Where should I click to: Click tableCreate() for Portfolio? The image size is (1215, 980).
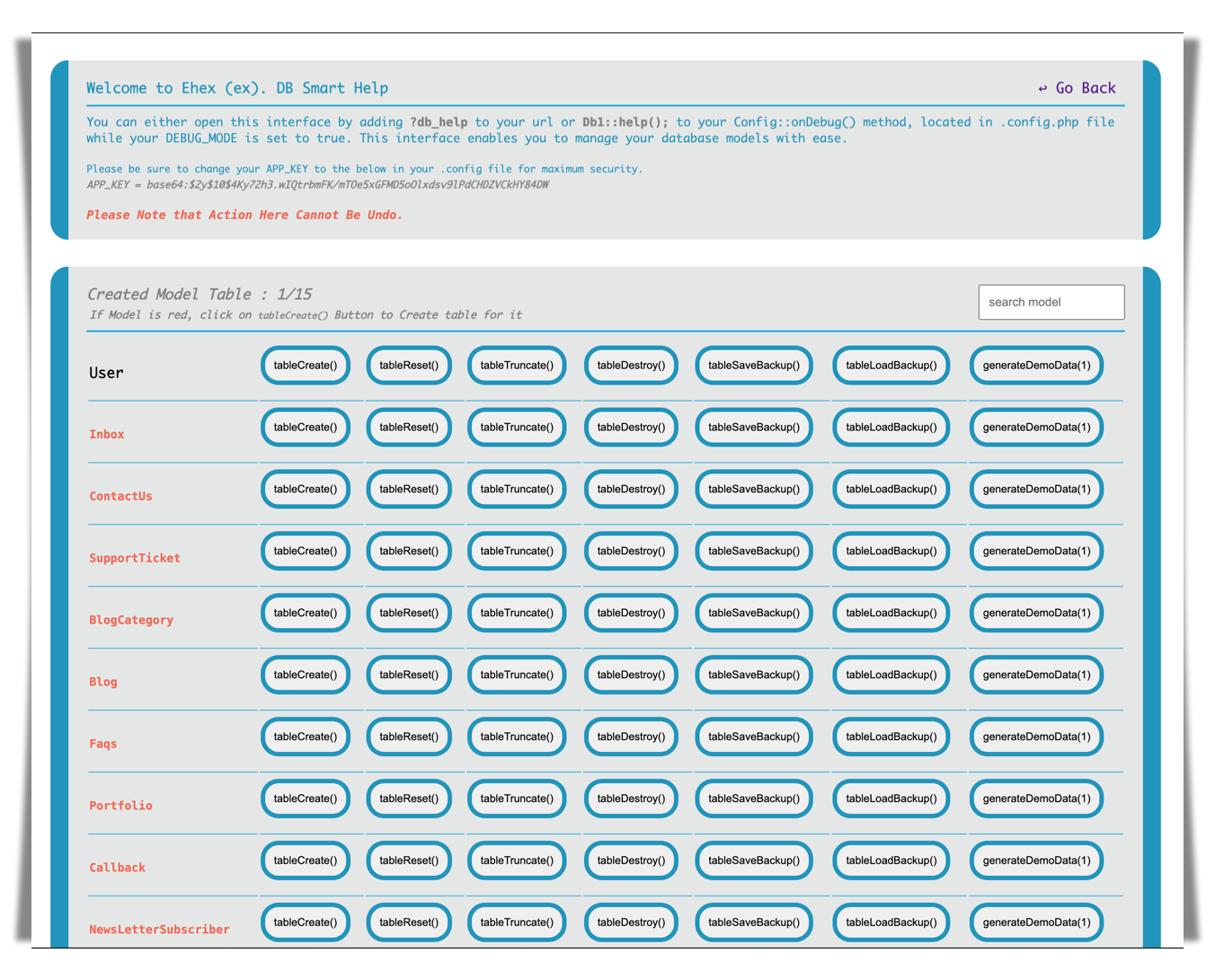(x=306, y=799)
